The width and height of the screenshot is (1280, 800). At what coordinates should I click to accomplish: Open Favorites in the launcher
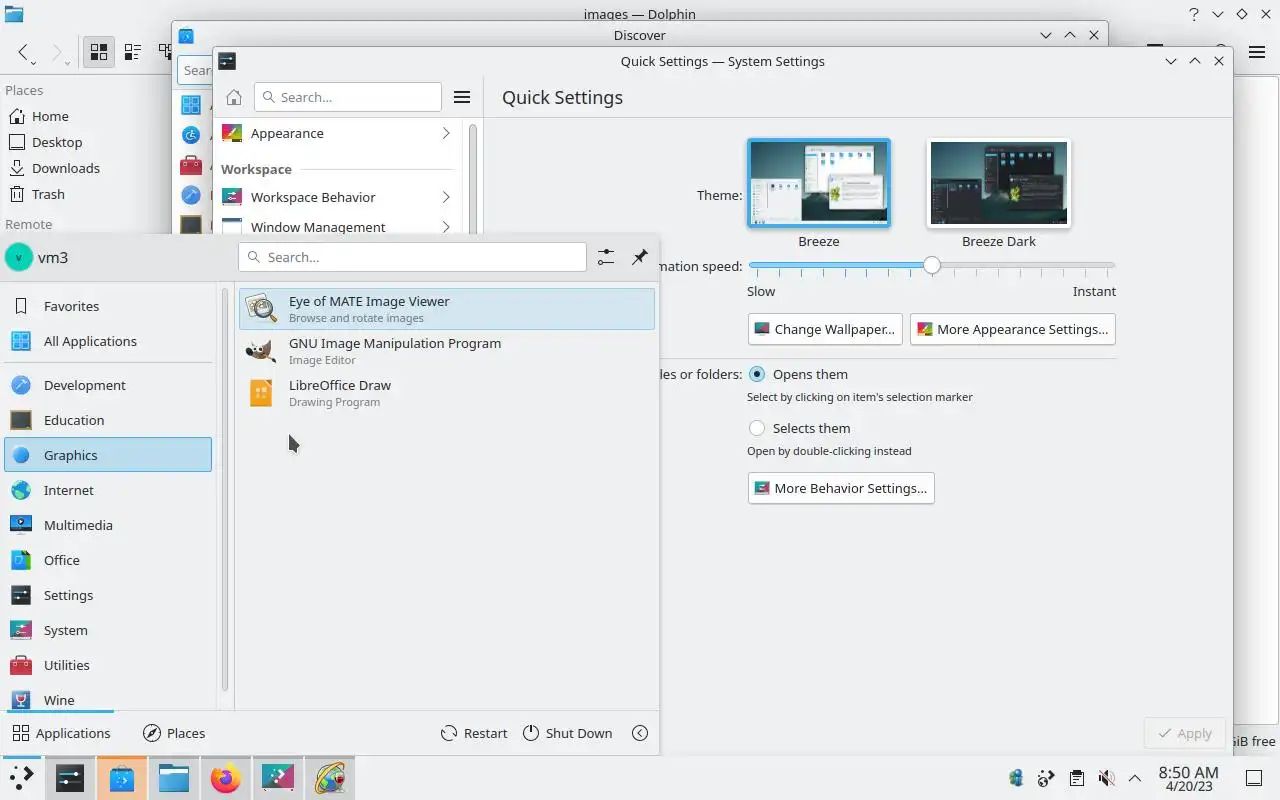coord(108,306)
